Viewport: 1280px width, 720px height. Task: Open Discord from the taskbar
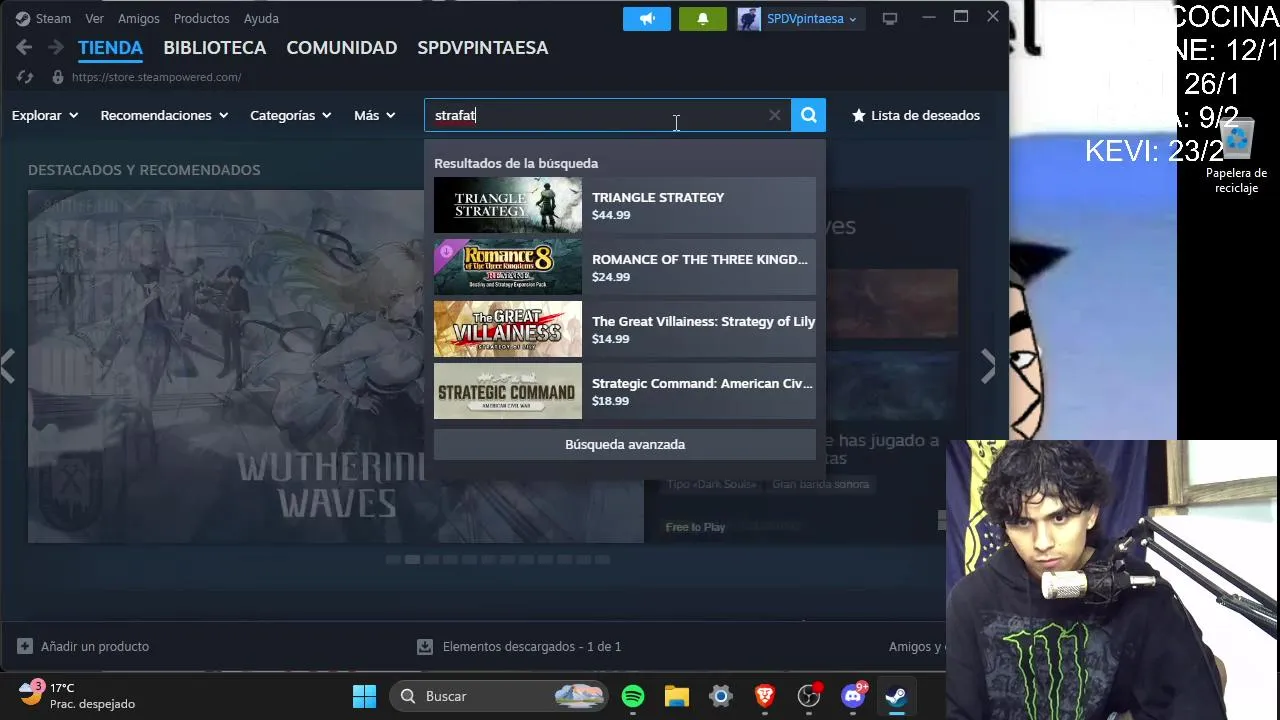tap(853, 696)
